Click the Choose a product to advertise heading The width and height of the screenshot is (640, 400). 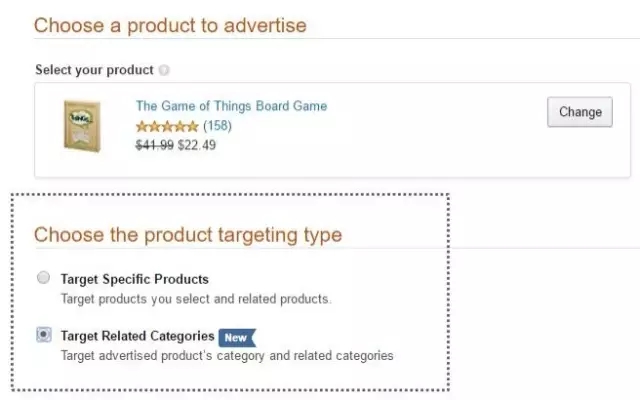coord(170,25)
